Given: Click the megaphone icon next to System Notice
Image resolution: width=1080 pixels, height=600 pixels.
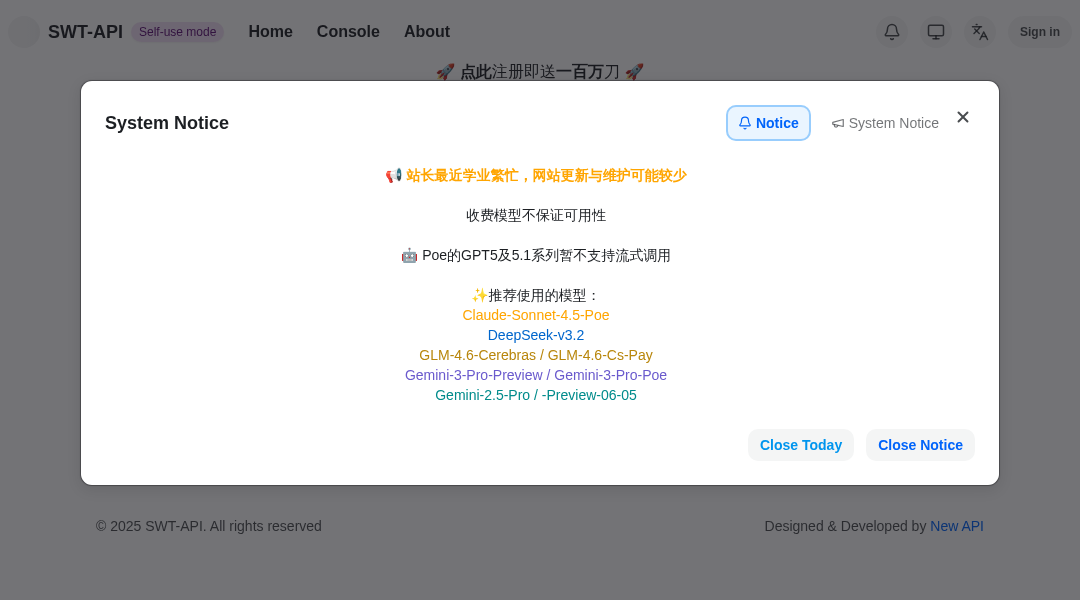Looking at the screenshot, I should pos(838,122).
